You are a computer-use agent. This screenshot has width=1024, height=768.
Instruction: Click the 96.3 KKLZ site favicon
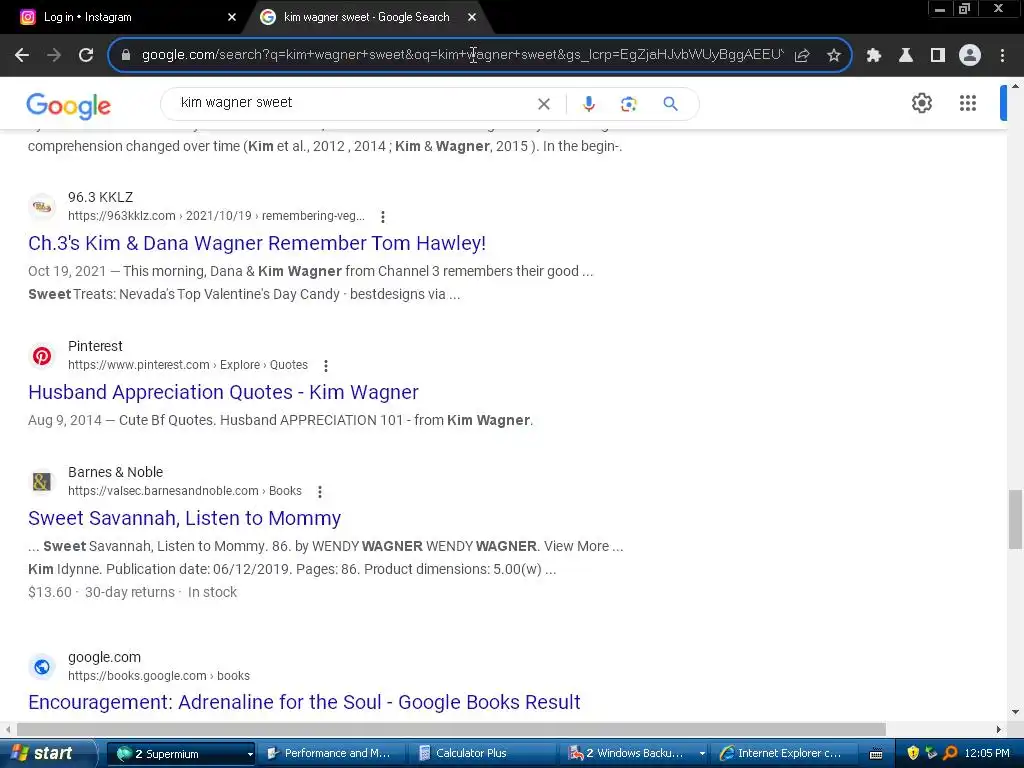click(x=42, y=206)
